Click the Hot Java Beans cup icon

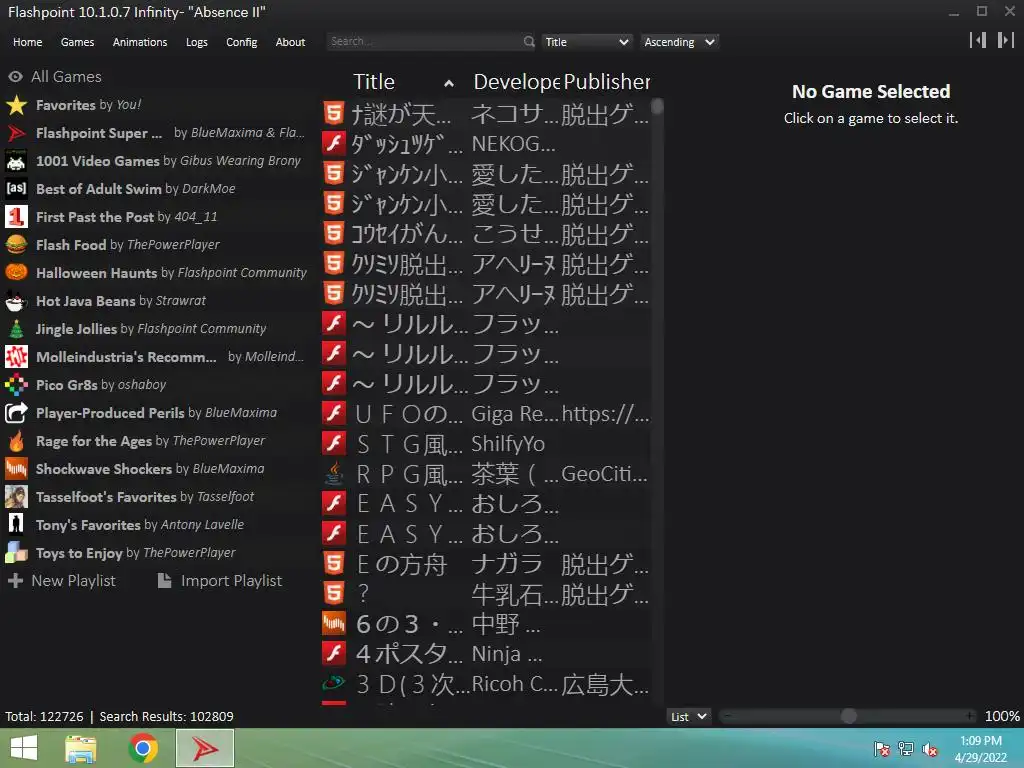pos(16,301)
